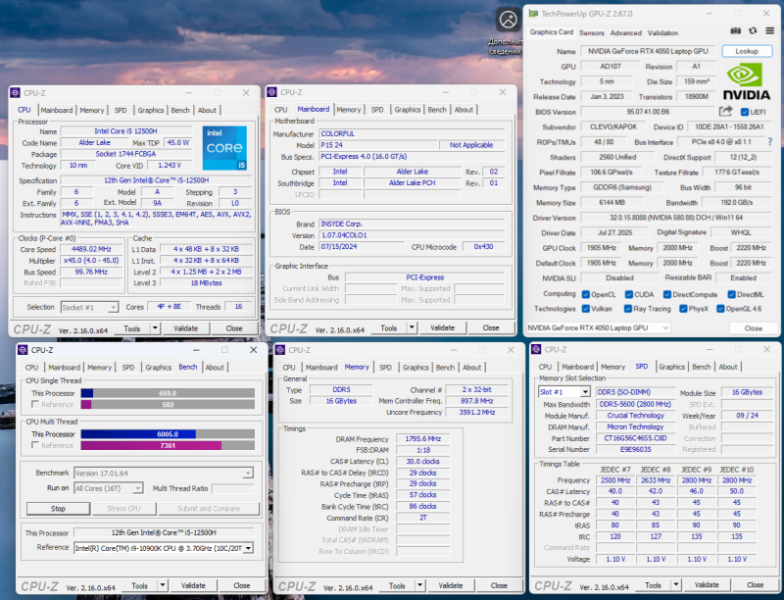Click the NVIDIA logo in GPU-Z
Screen dimensions: 784x600
pos(747,81)
